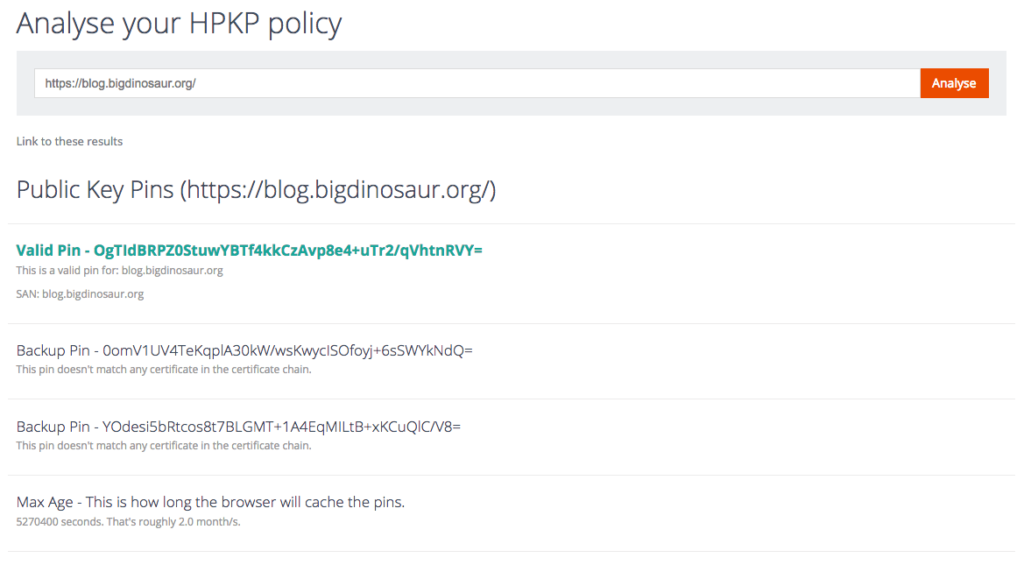Click the divider line below the Max Age section
The image size is (1024, 579).
(x=511, y=551)
